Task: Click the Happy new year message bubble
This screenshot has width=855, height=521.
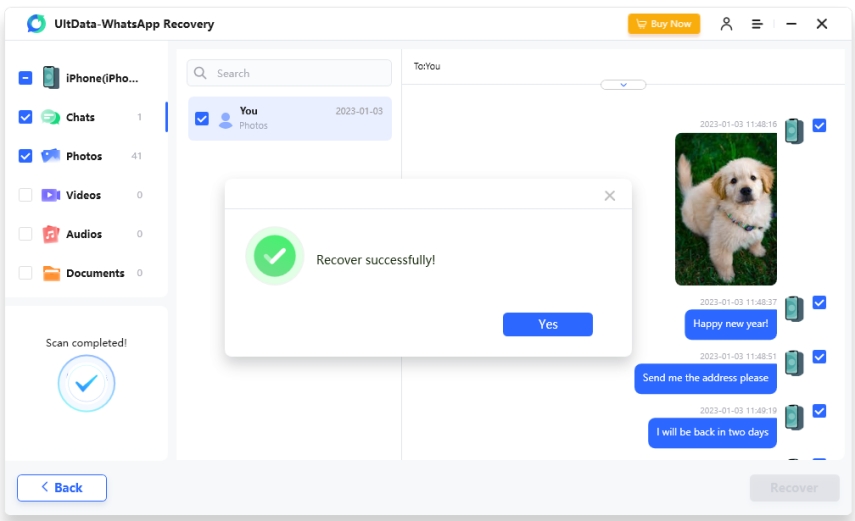Action: pos(731,324)
